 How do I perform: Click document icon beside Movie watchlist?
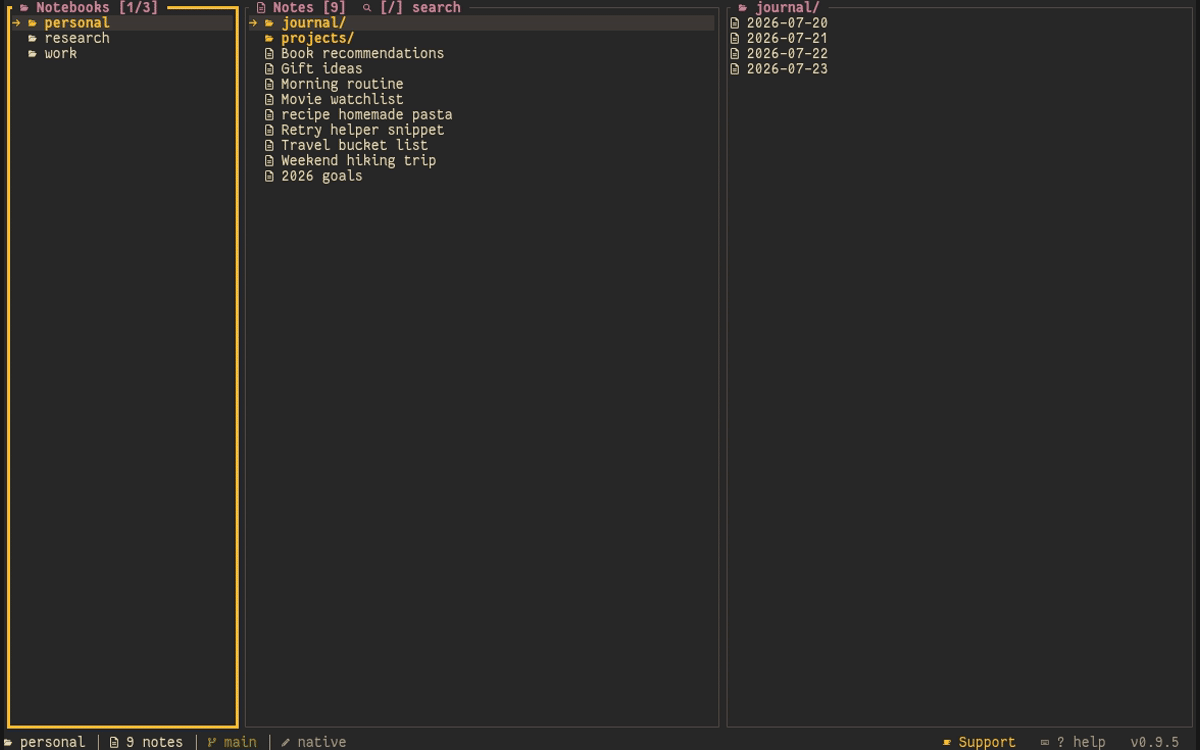coord(269,99)
